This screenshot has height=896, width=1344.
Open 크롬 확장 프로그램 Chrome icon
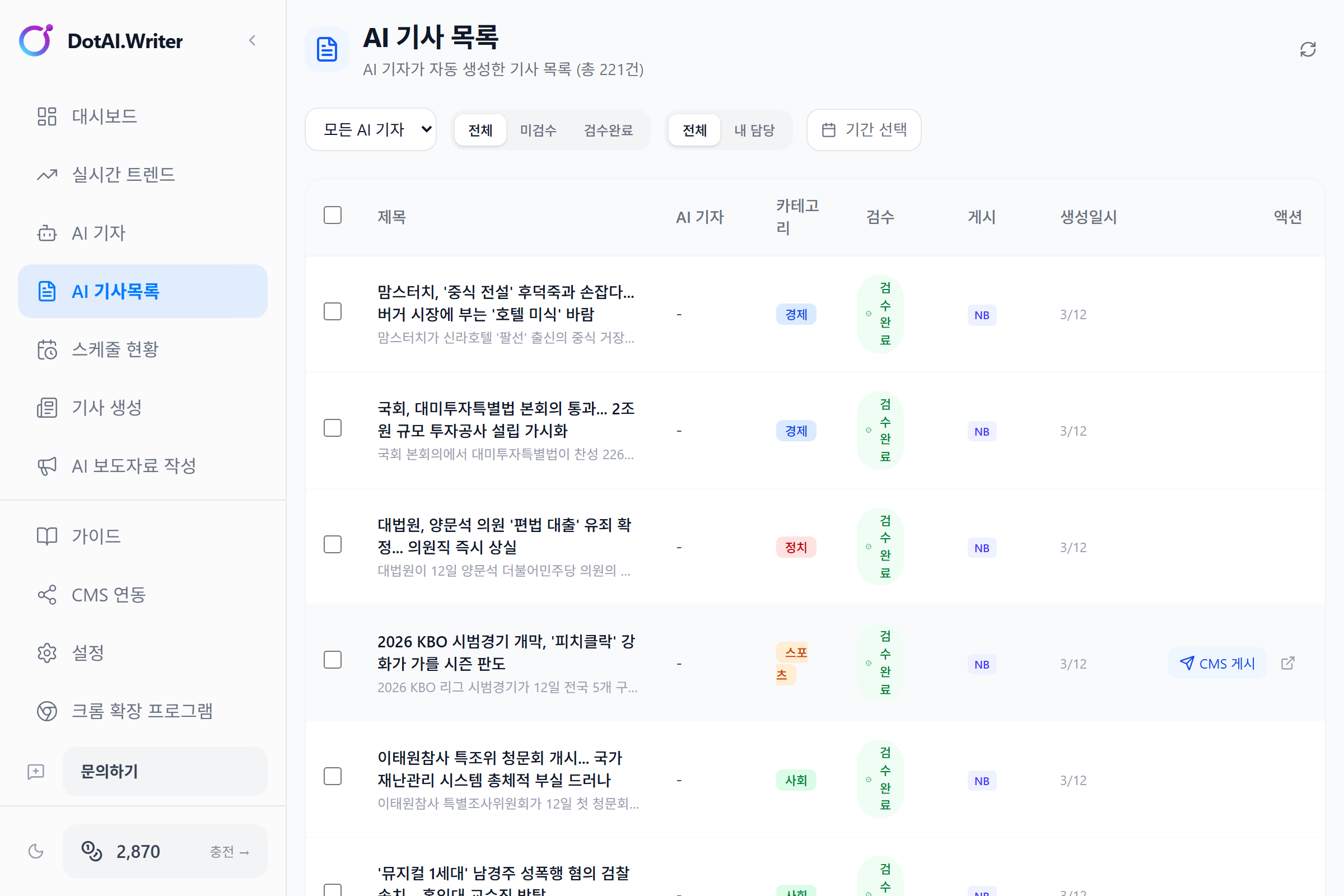[x=47, y=711]
